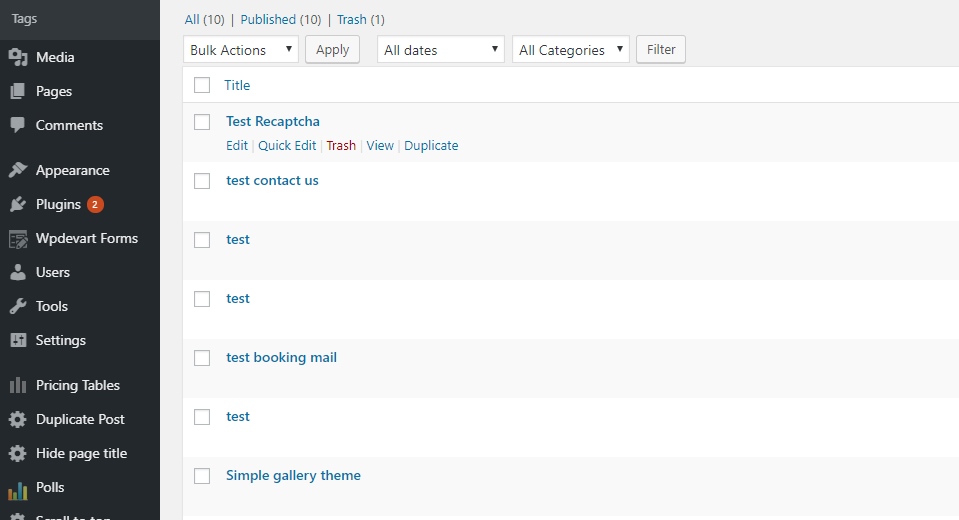Image resolution: width=959 pixels, height=520 pixels.
Task: Click the Wpdevart Forms icon
Action: [x=17, y=238]
